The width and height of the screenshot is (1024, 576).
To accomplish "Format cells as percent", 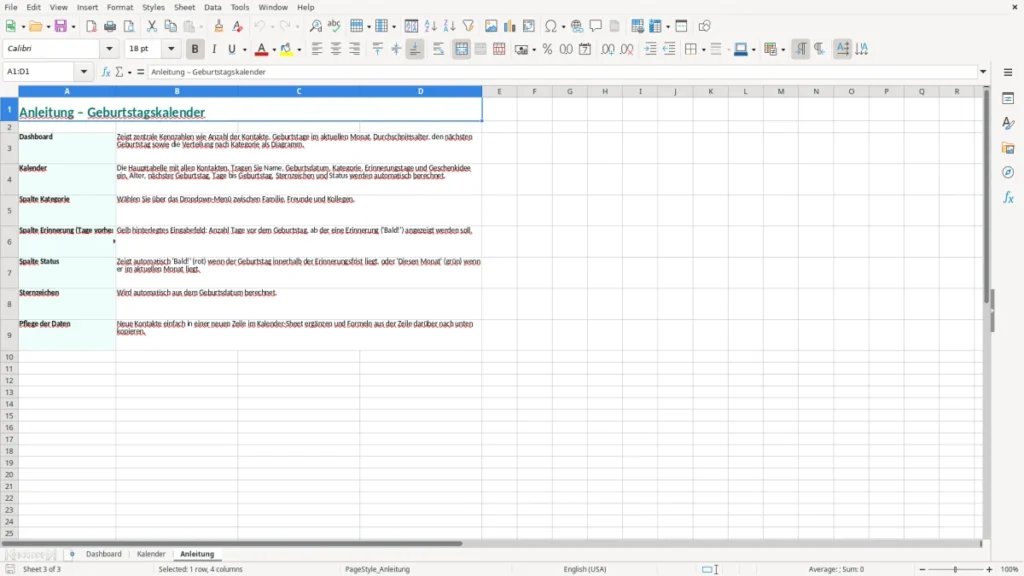I will tap(547, 49).
